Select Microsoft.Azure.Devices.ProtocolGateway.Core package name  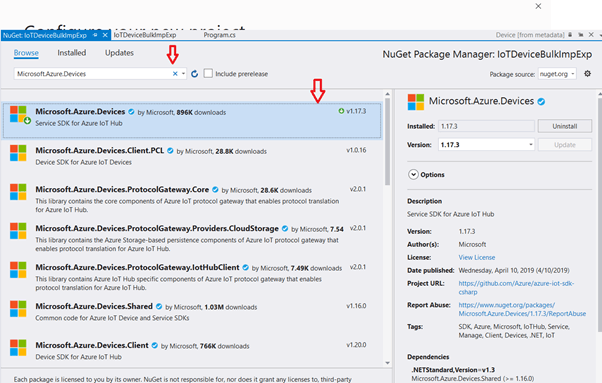click(x=122, y=189)
